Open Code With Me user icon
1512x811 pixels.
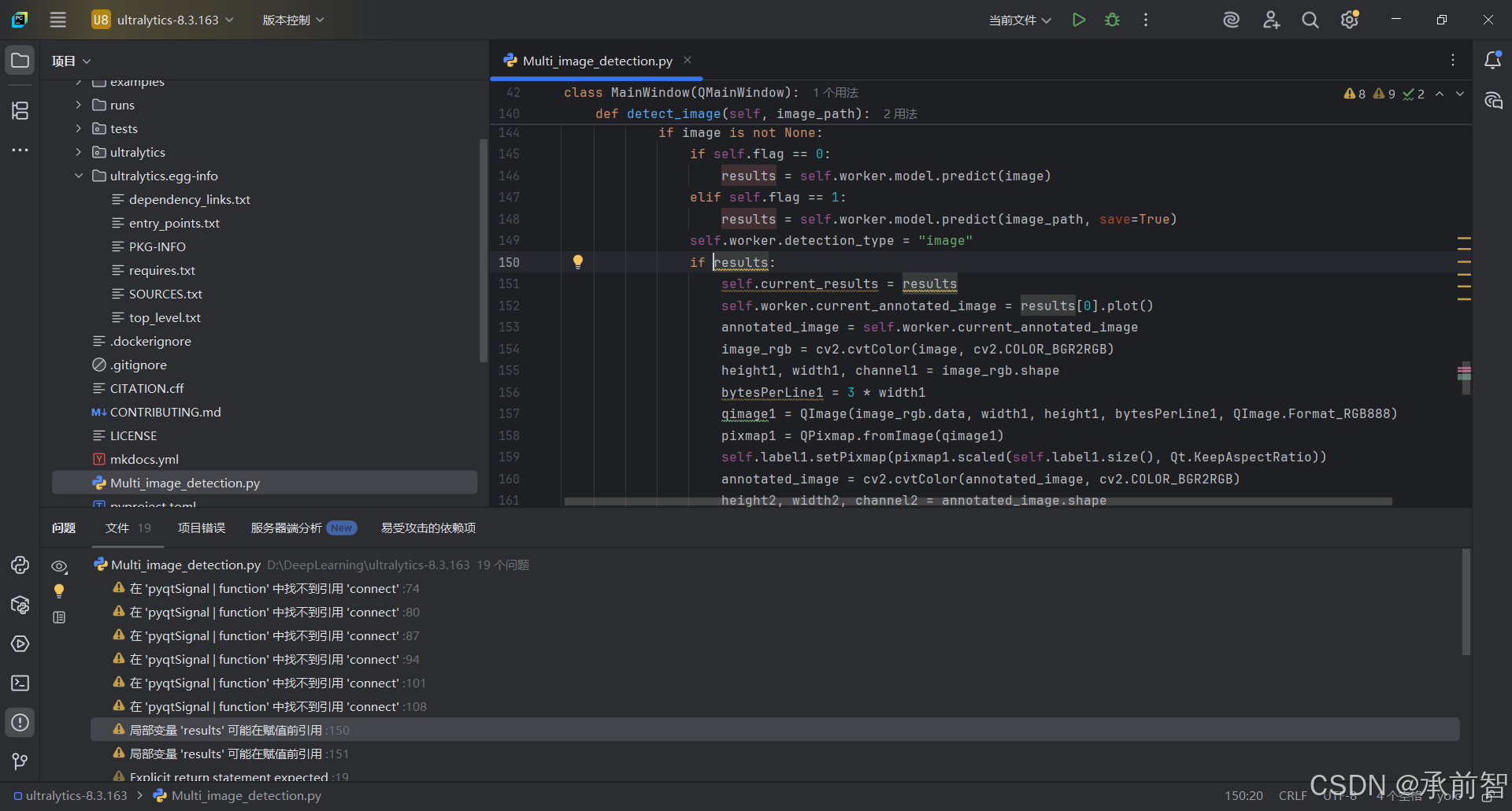pyautogui.click(x=1271, y=20)
